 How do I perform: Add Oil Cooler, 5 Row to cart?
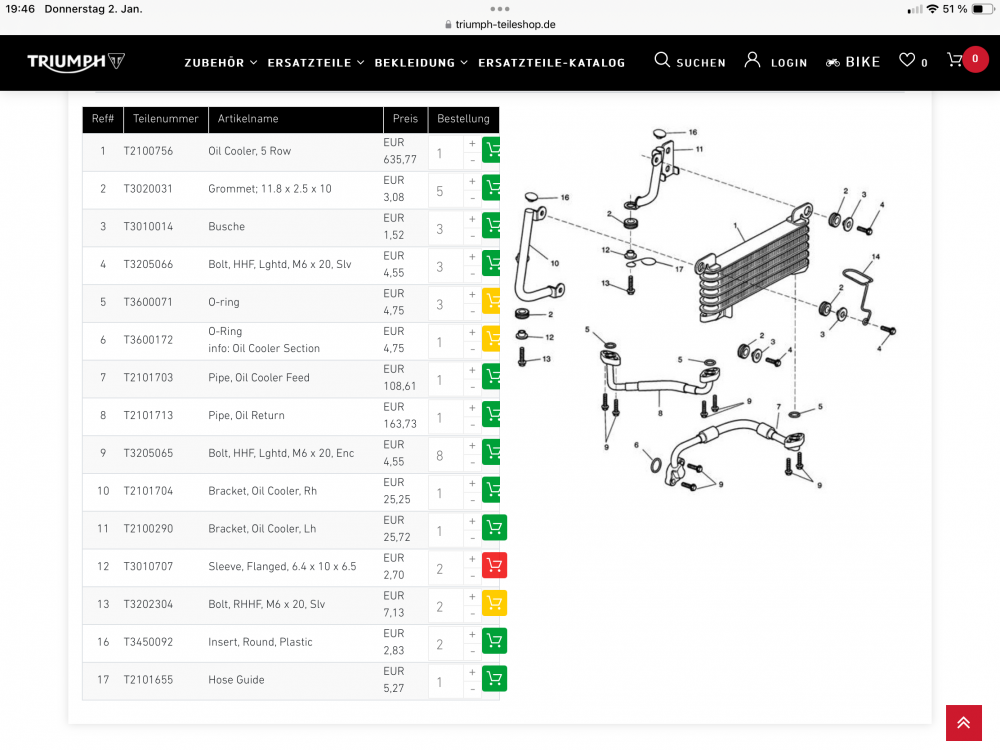point(491,151)
